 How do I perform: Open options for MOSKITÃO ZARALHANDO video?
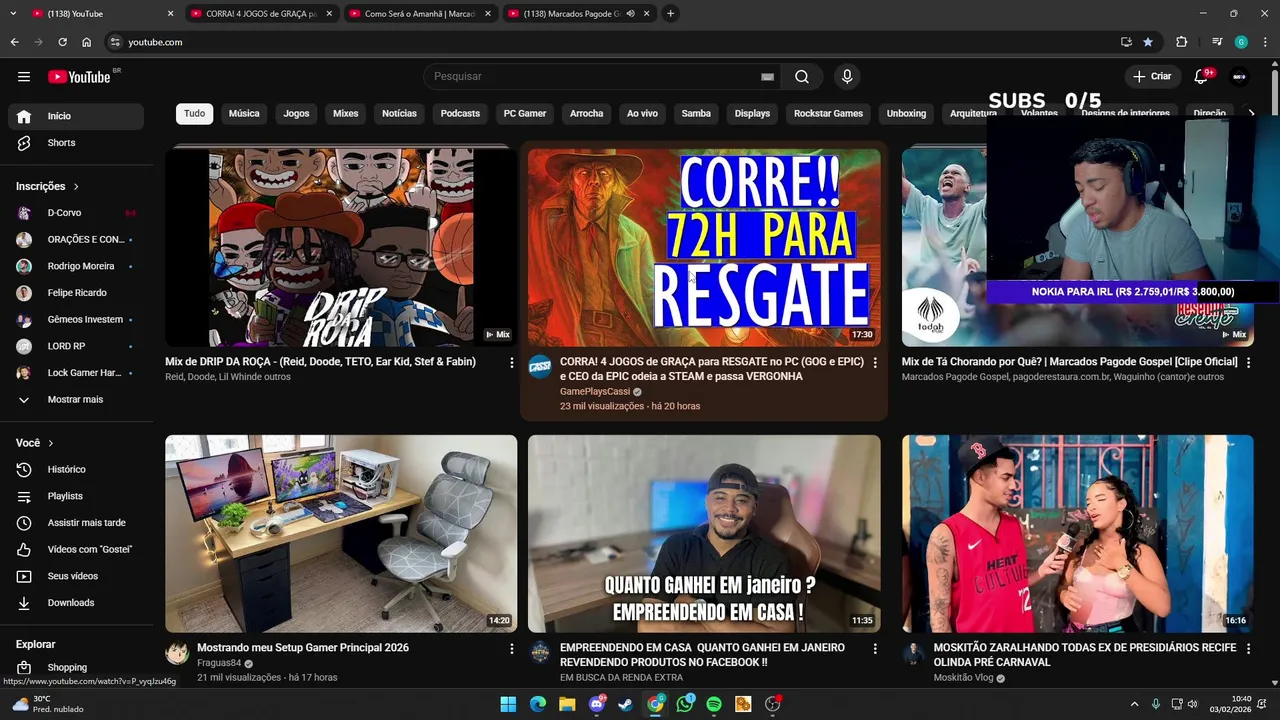[x=1248, y=649]
